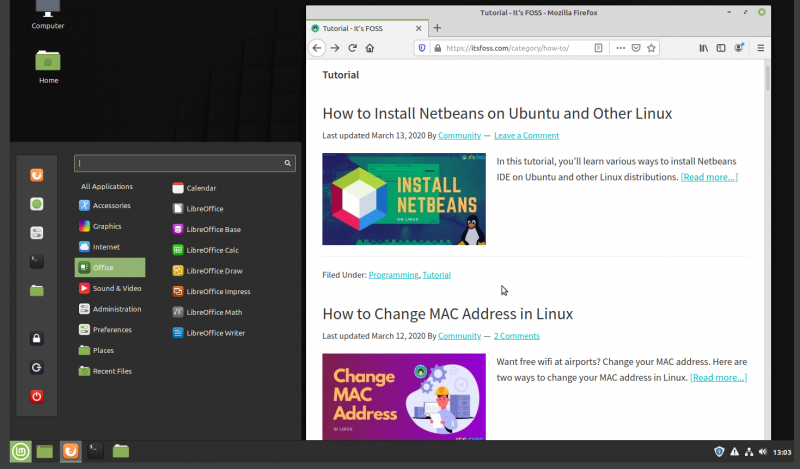Screen dimensions: 800x469
Task: Open a new Firefox tab
Action: tap(437, 28)
